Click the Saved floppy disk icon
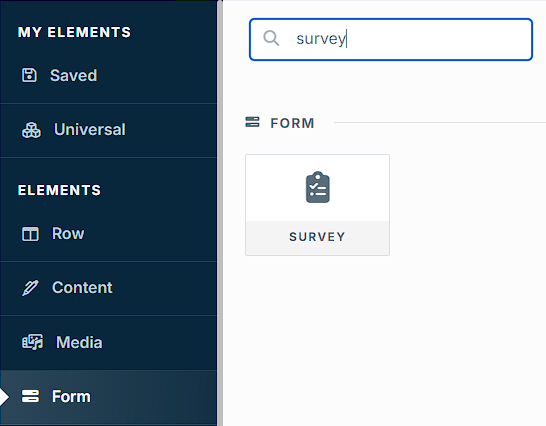The image size is (546, 426). [x=29, y=75]
